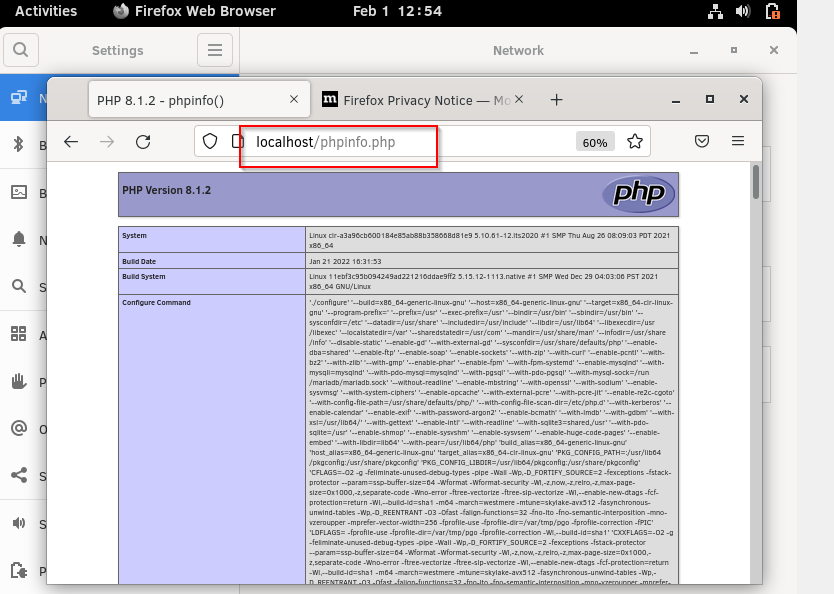The height and width of the screenshot is (594, 834).
Task: Close the Settings Network window
Action: coord(774,50)
